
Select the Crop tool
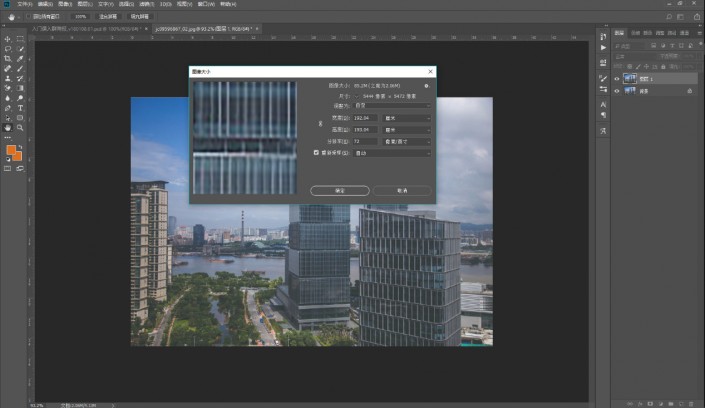[8, 59]
